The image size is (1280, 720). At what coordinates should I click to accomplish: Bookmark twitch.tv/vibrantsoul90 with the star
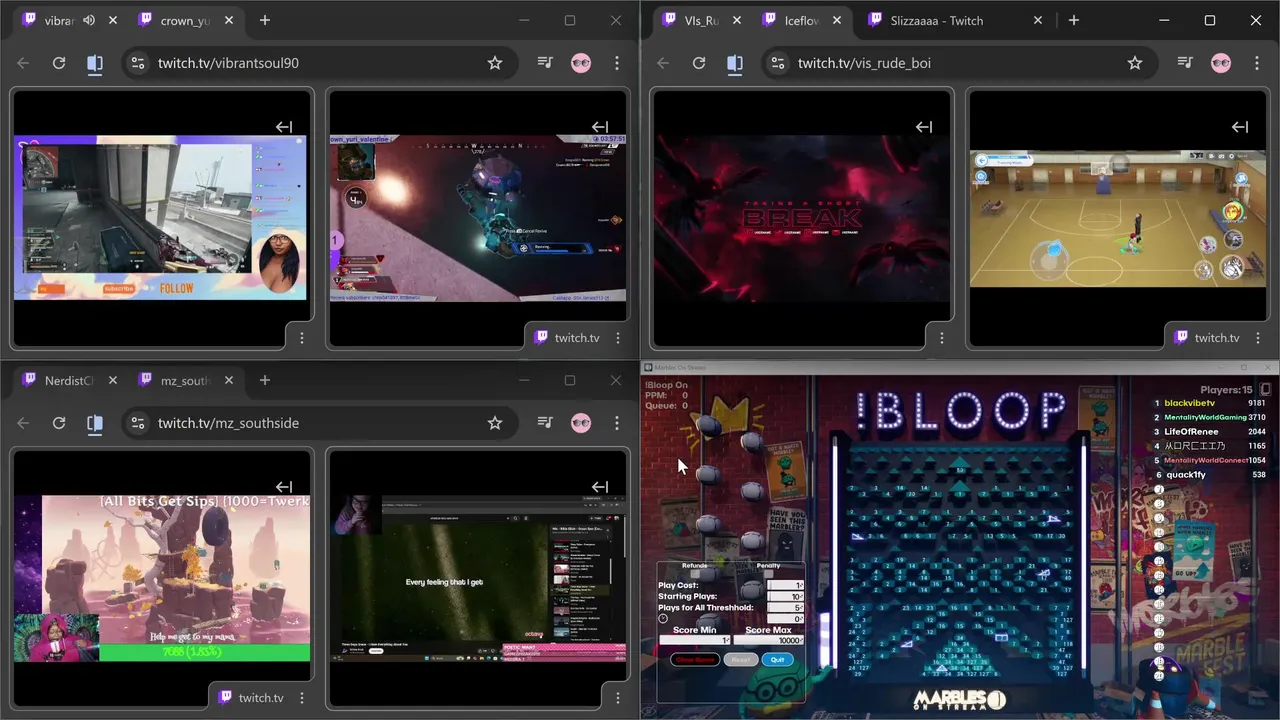[495, 63]
